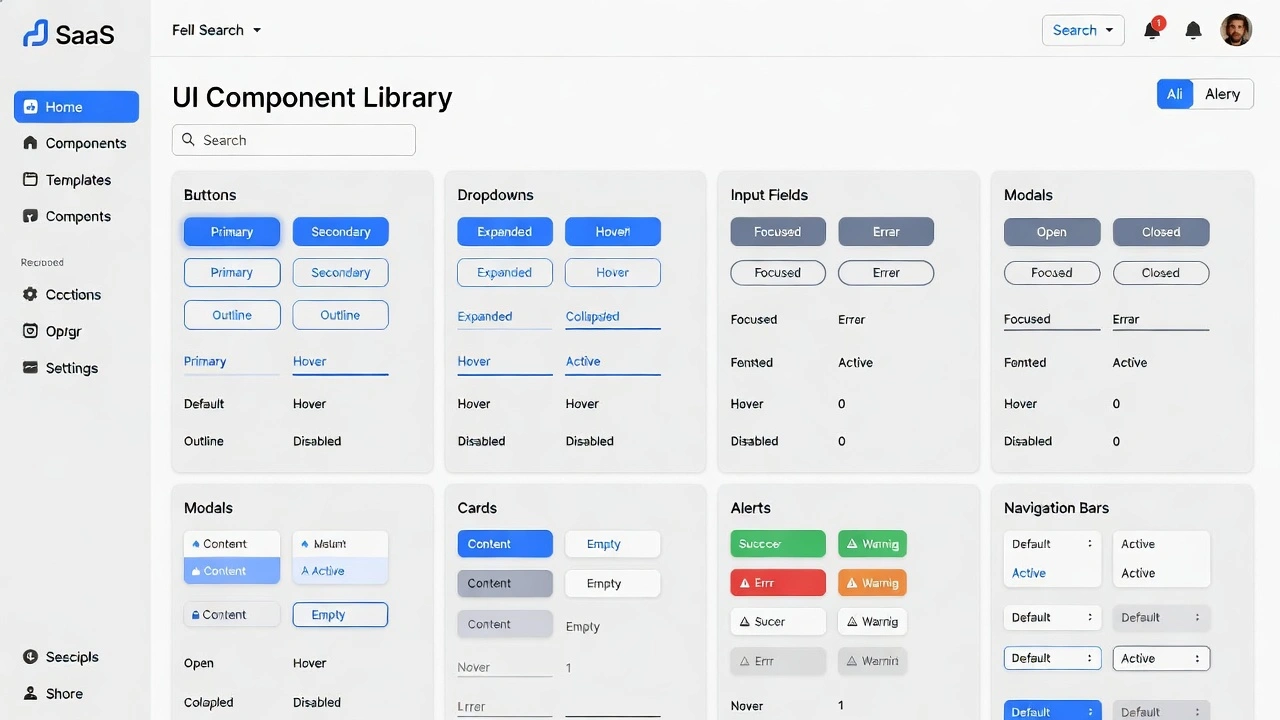The width and height of the screenshot is (1280, 720).
Task: Click the triangle icon in the green Warnig alert
Action: tap(852, 544)
